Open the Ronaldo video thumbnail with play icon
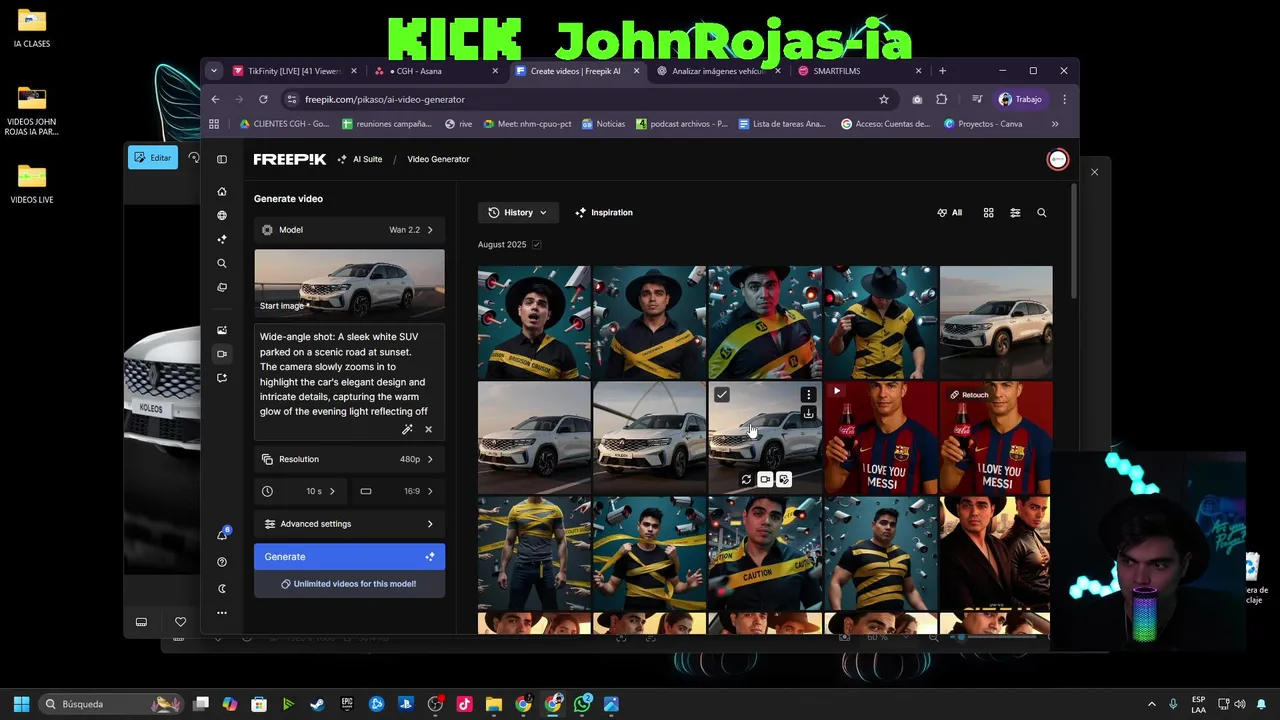This screenshot has width=1280, height=720. pyautogui.click(x=881, y=438)
